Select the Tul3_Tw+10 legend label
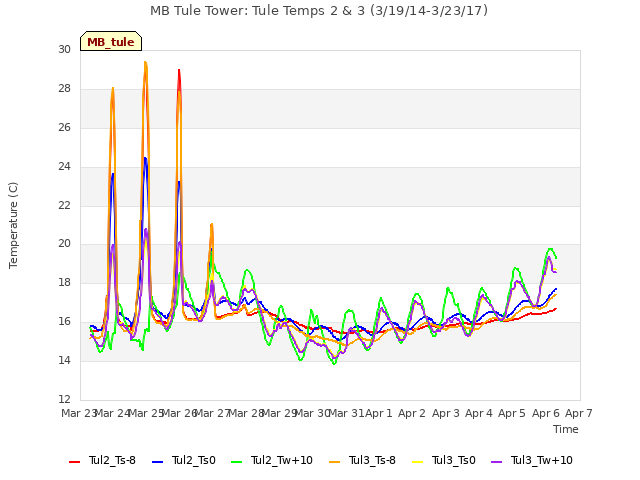Viewport: 640px width, 480px height. tap(542, 460)
